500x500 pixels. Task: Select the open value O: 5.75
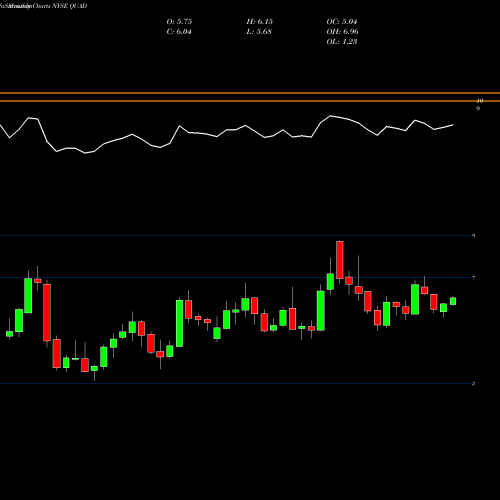(x=179, y=22)
